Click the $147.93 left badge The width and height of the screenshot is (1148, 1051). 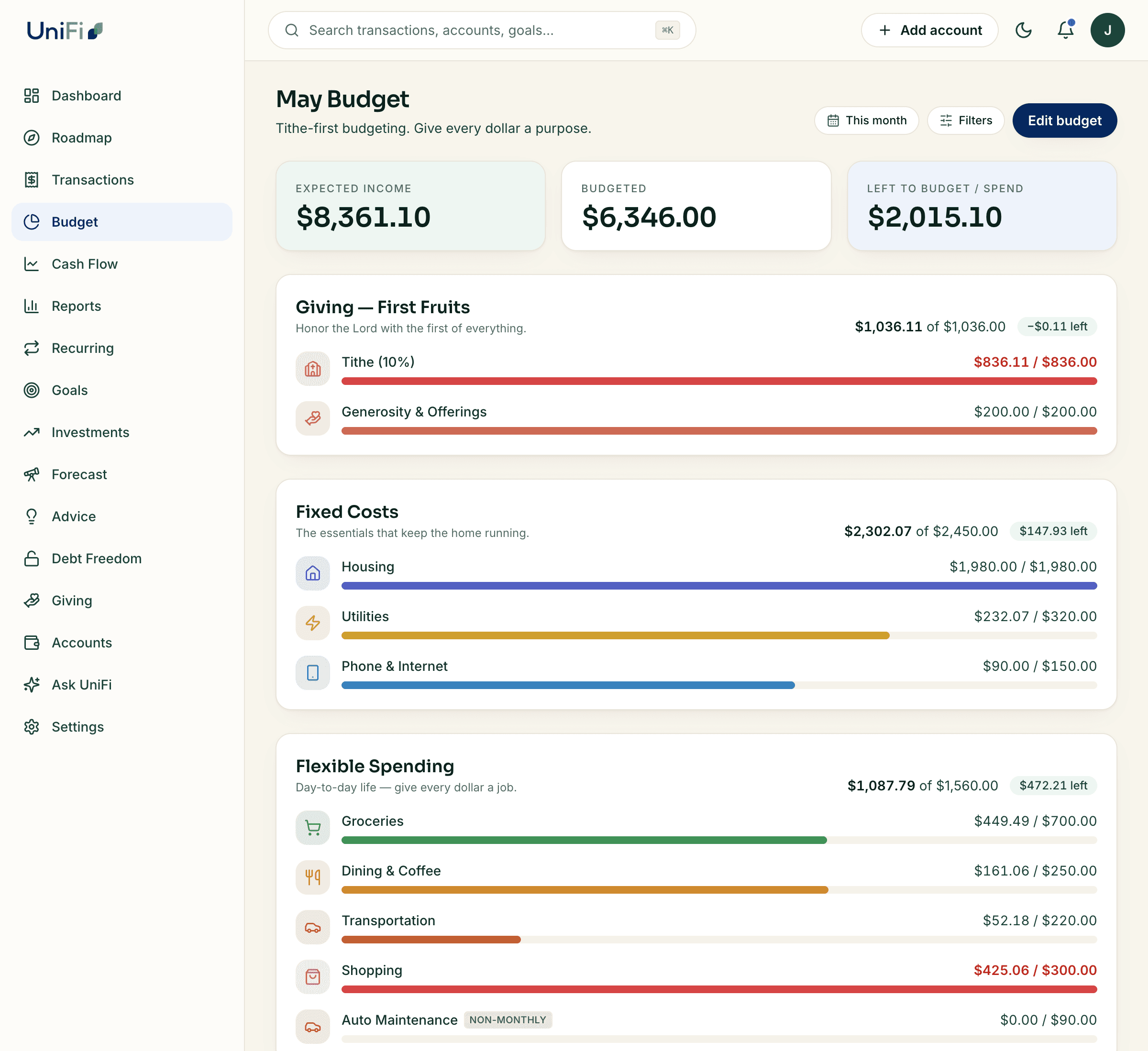click(x=1053, y=531)
